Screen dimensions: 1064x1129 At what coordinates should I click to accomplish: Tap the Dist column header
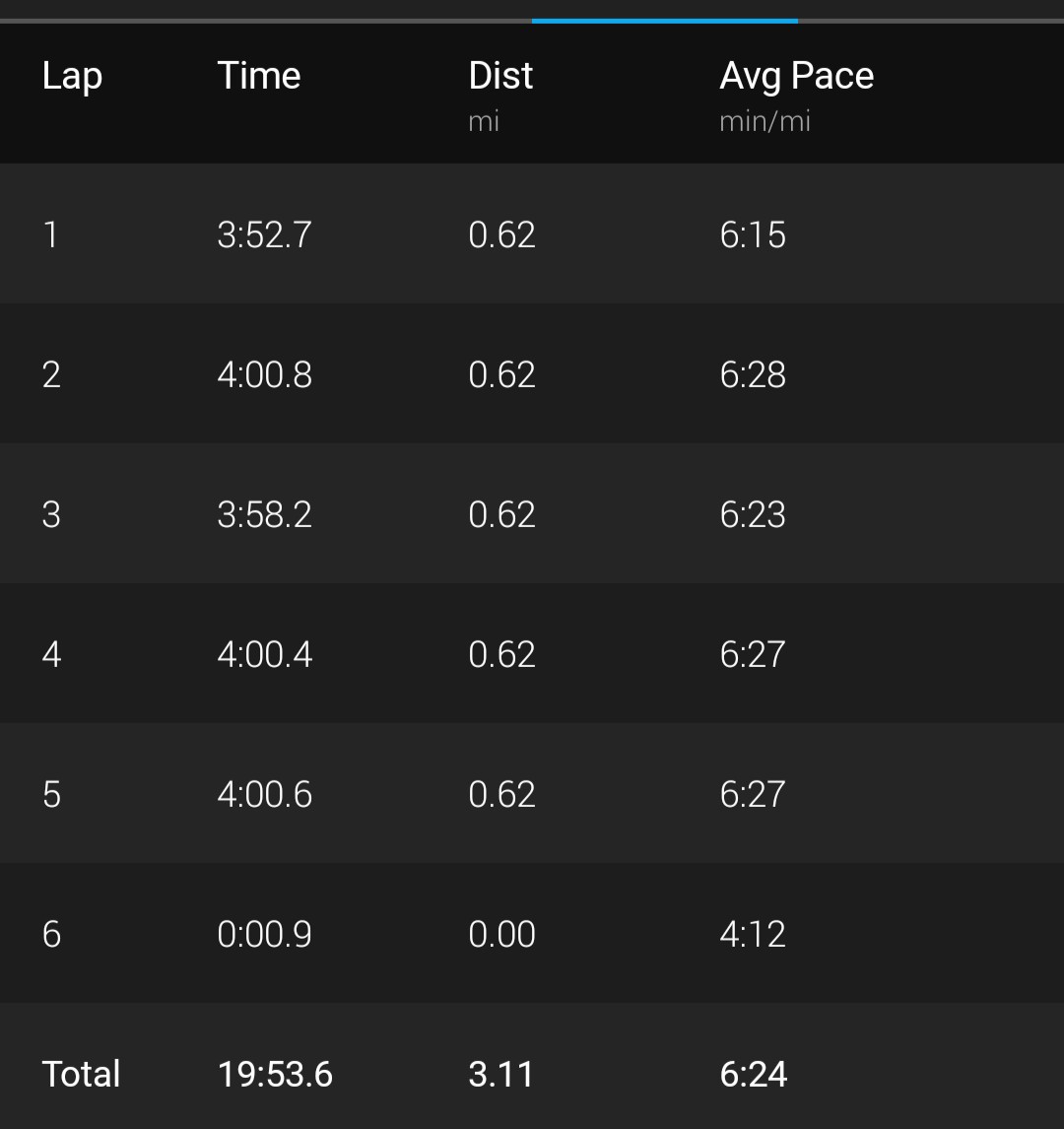[x=500, y=76]
